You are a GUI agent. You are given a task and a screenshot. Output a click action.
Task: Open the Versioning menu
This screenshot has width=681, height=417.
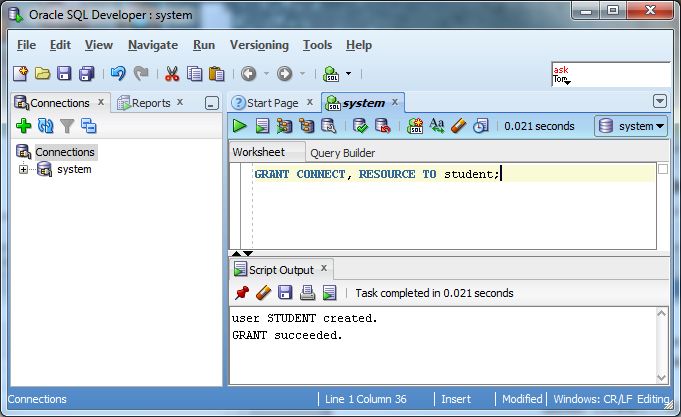coord(259,45)
